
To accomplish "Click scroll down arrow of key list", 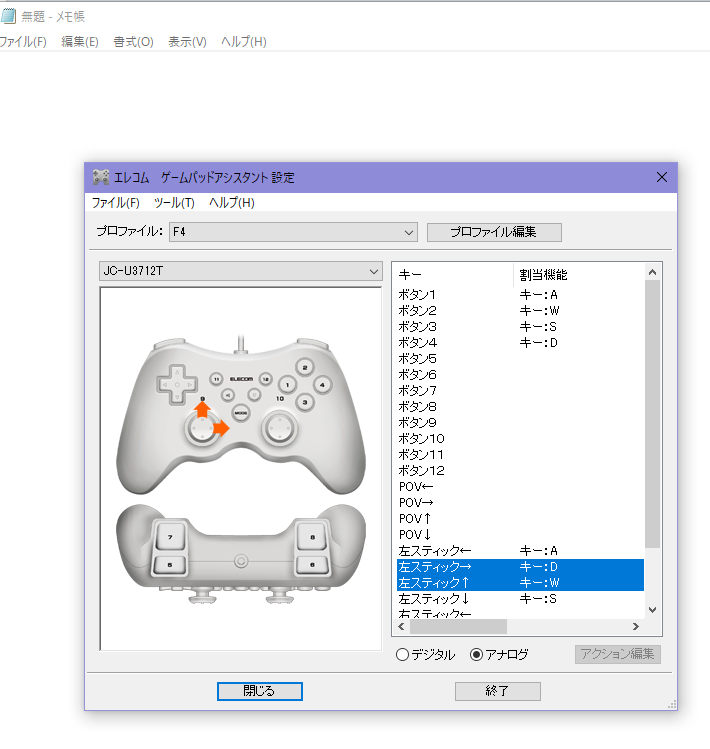I will (652, 610).
